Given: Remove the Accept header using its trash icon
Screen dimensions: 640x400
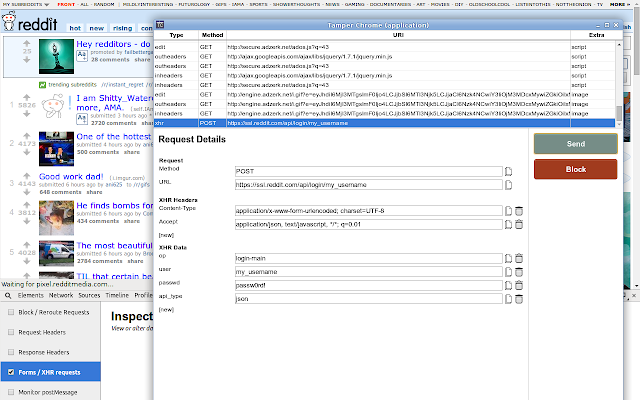Looking at the screenshot, I should (519, 226).
